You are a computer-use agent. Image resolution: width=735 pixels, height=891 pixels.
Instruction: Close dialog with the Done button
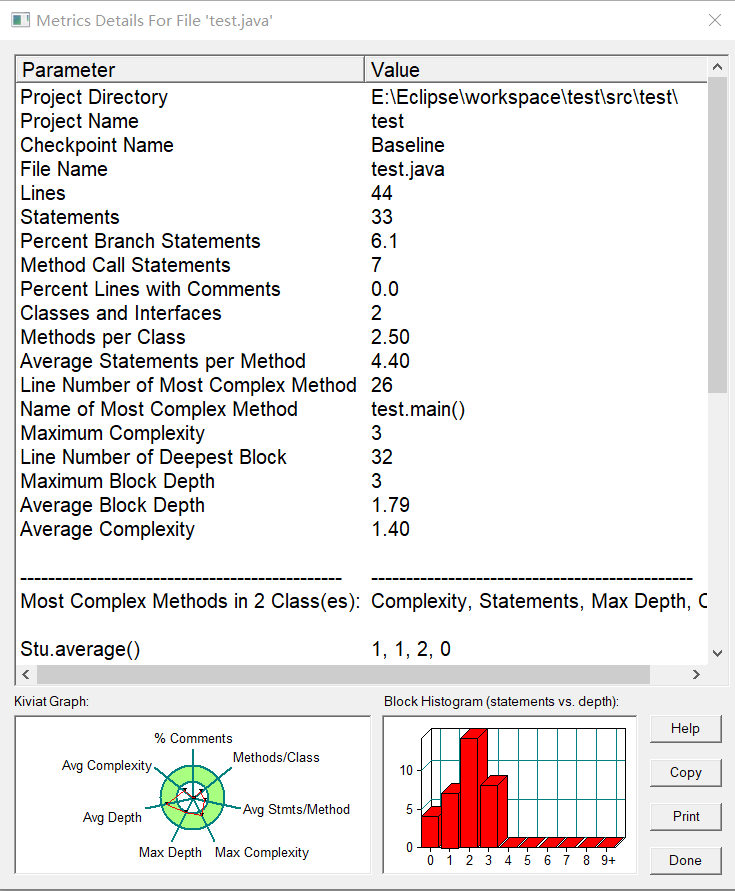pos(686,860)
